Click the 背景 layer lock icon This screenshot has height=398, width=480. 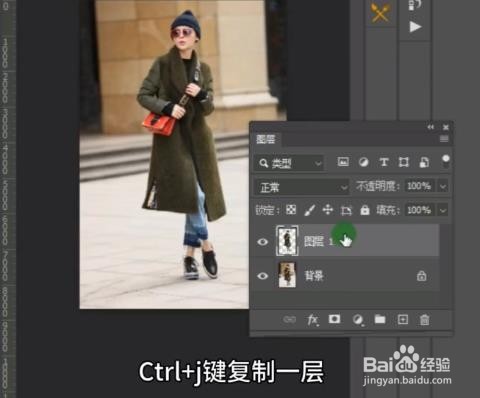(x=422, y=276)
